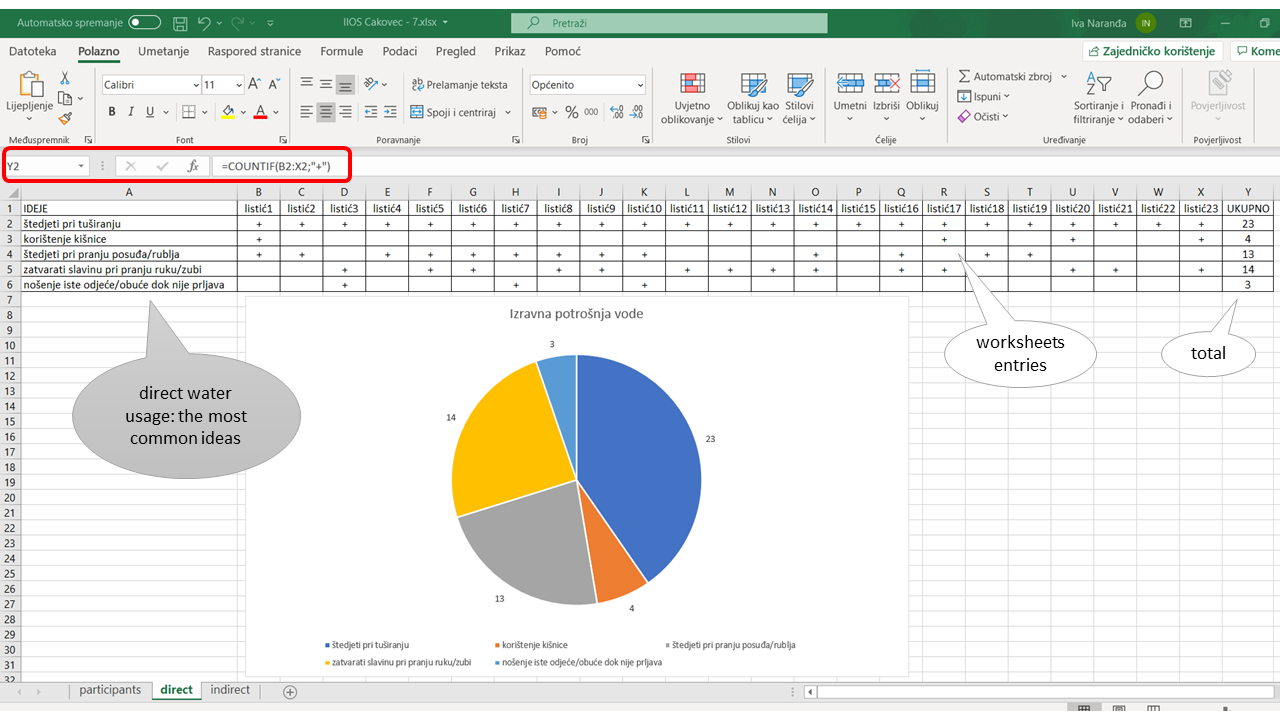The width and height of the screenshot is (1280, 720).
Task: Select column header Y
Action: (1248, 191)
